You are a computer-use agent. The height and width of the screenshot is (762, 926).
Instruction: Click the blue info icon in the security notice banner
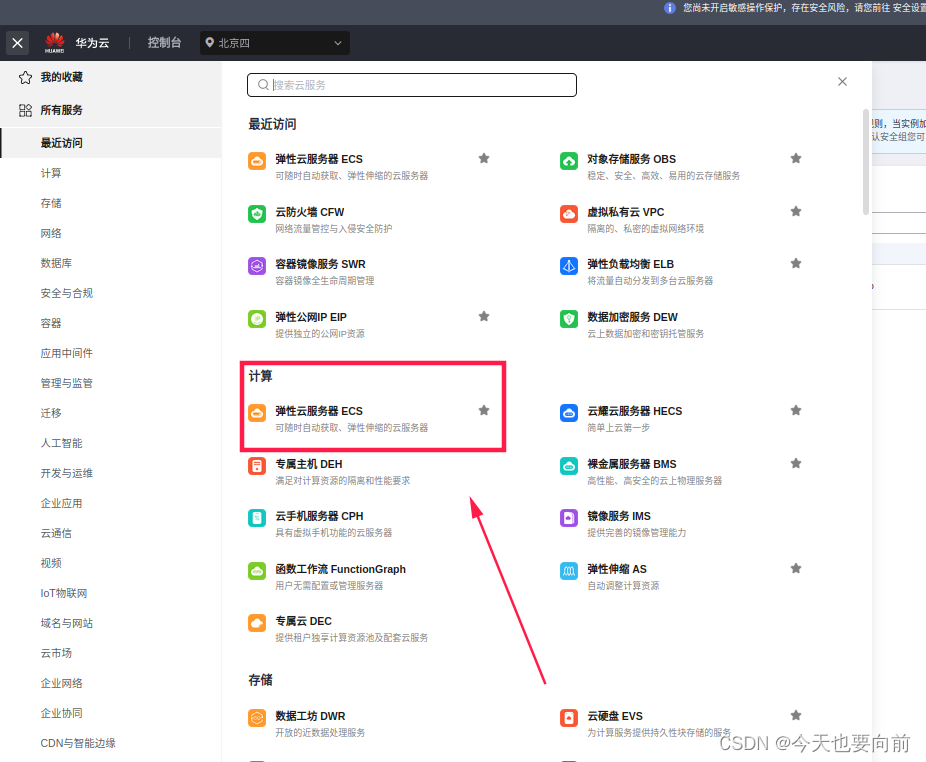670,8
